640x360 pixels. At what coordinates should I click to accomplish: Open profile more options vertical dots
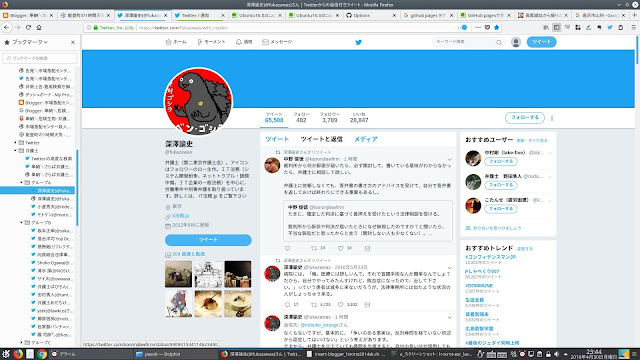pos(552,118)
